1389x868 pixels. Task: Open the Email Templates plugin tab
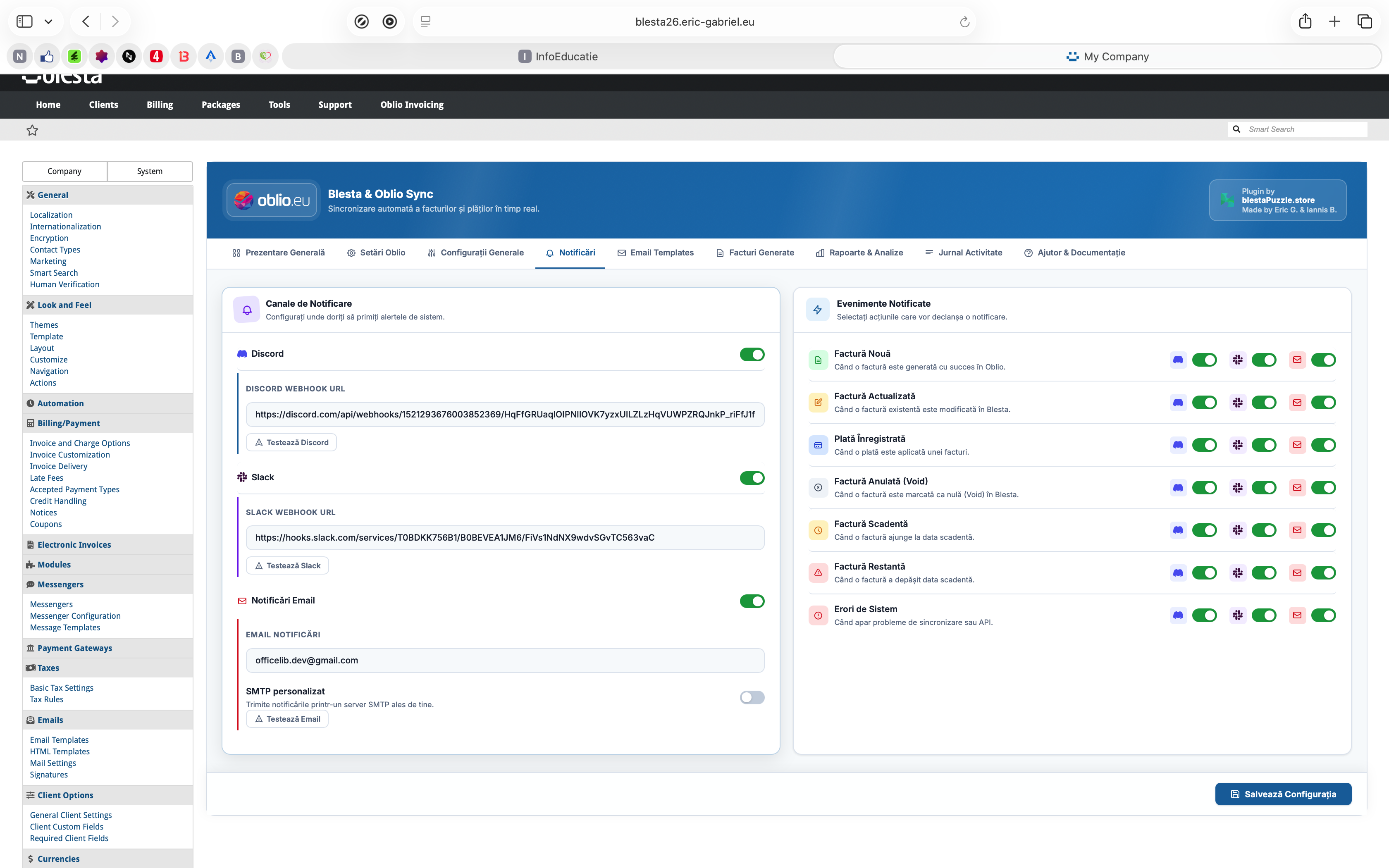[x=656, y=253]
